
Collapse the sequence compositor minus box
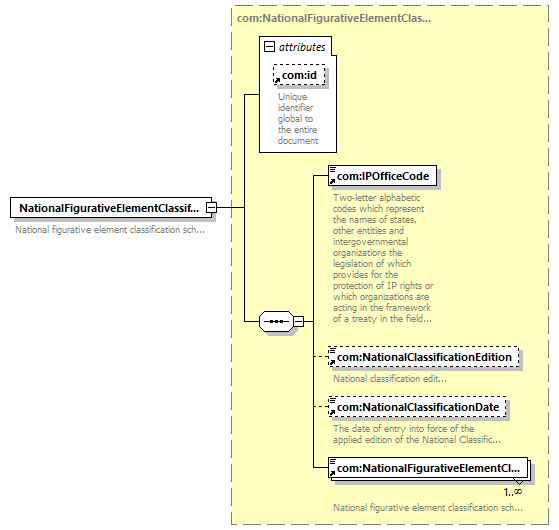click(298, 321)
